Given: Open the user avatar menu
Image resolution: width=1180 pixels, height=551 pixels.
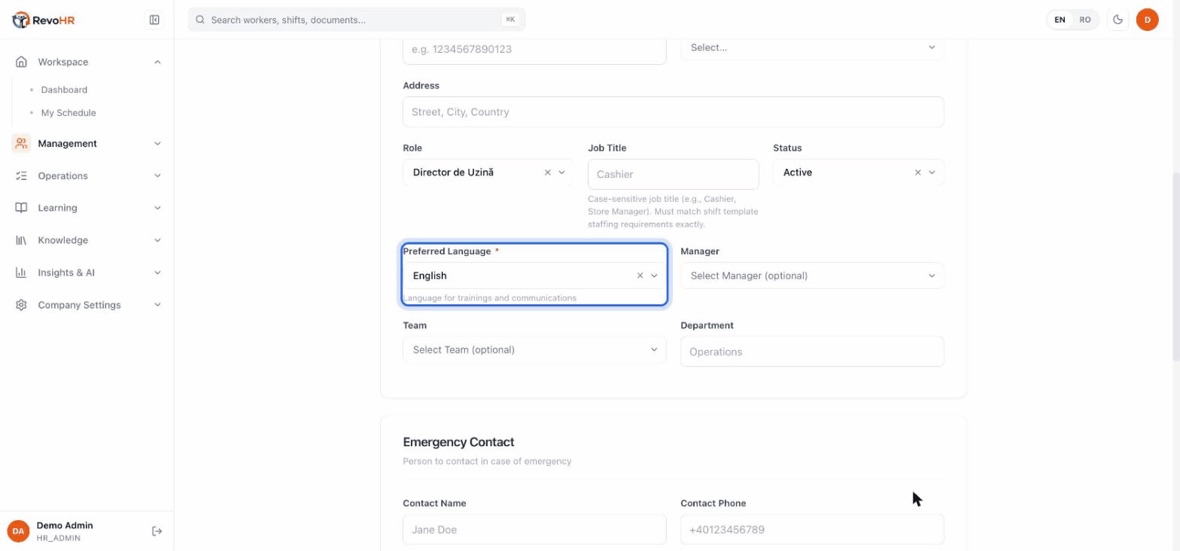Looking at the screenshot, I should pos(1147,20).
